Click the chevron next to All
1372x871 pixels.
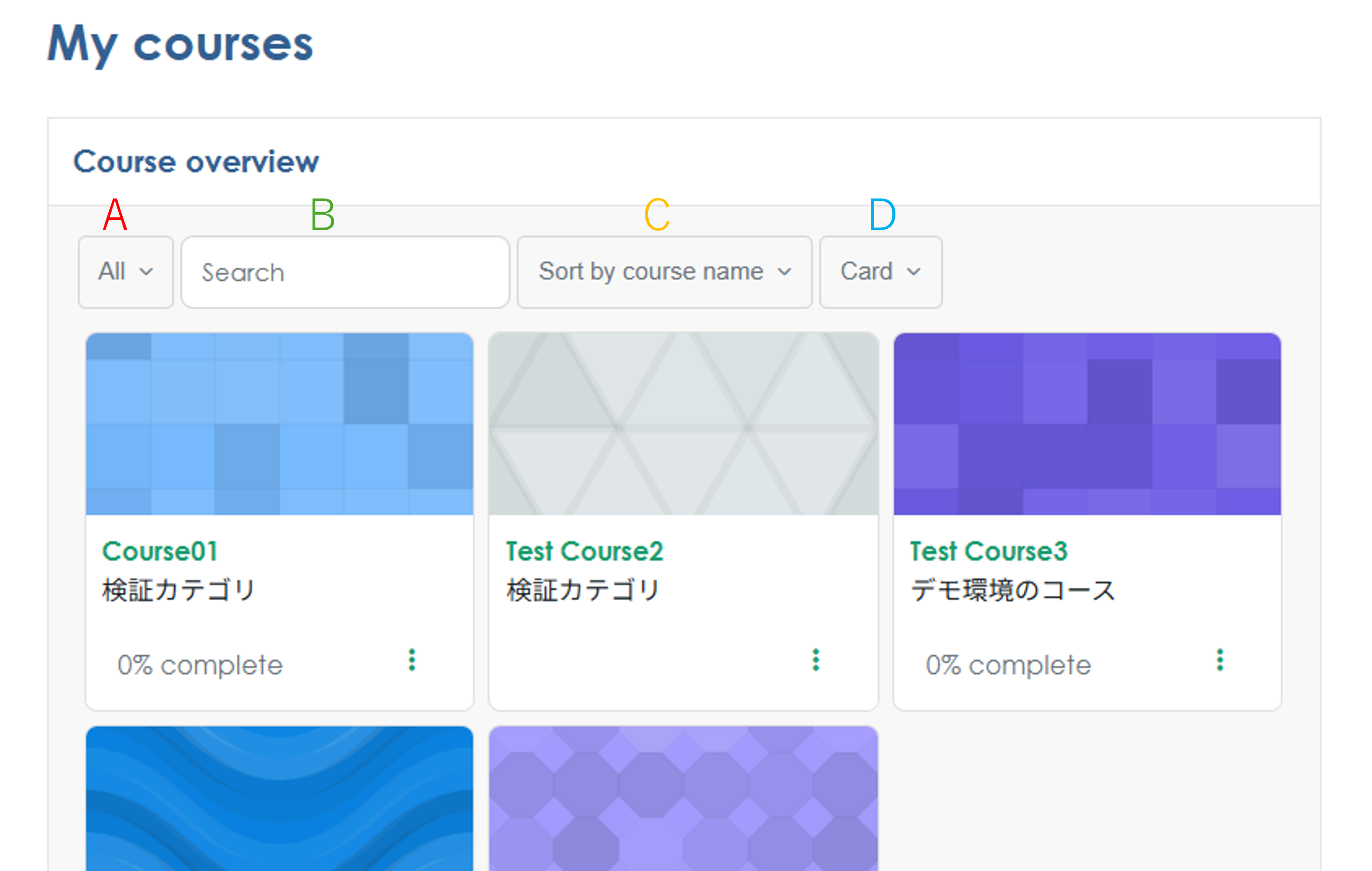pyautogui.click(x=147, y=272)
